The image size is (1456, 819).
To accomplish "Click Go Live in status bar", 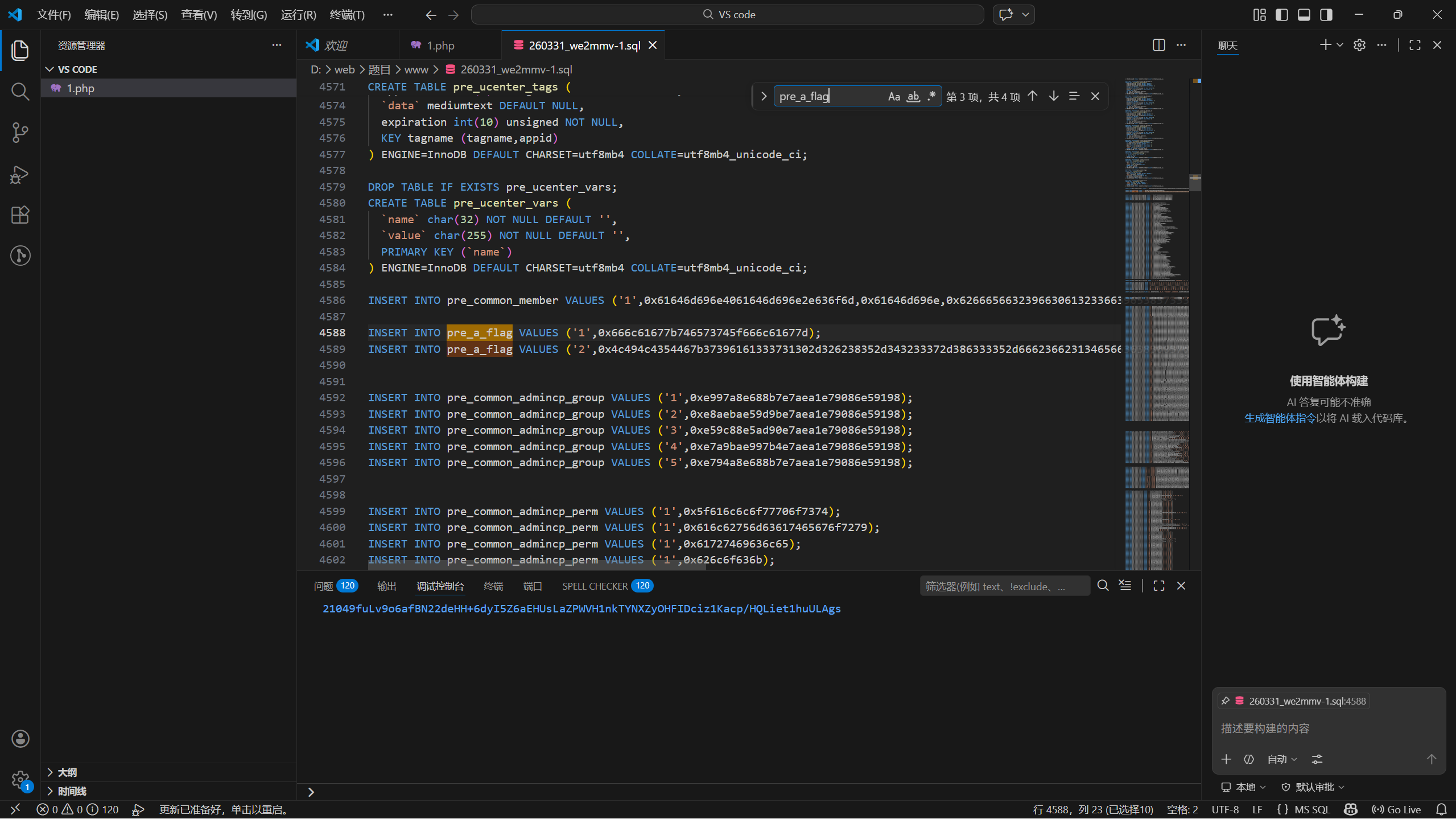I will click(x=1397, y=809).
